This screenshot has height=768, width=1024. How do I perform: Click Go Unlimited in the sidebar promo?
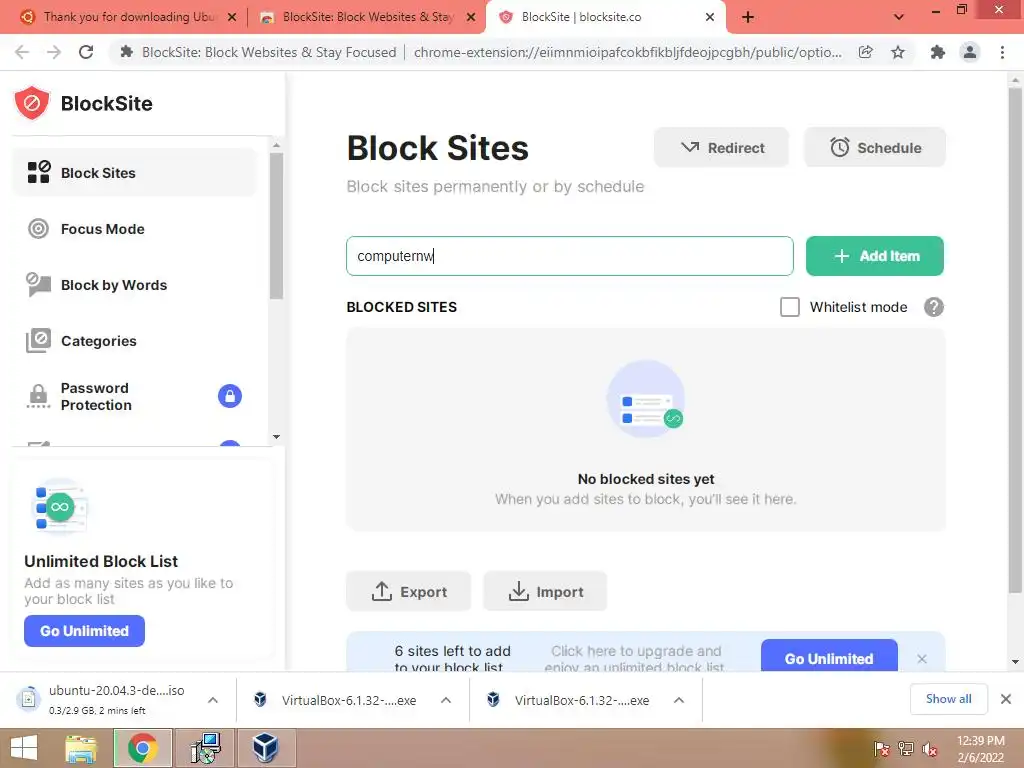point(84,631)
